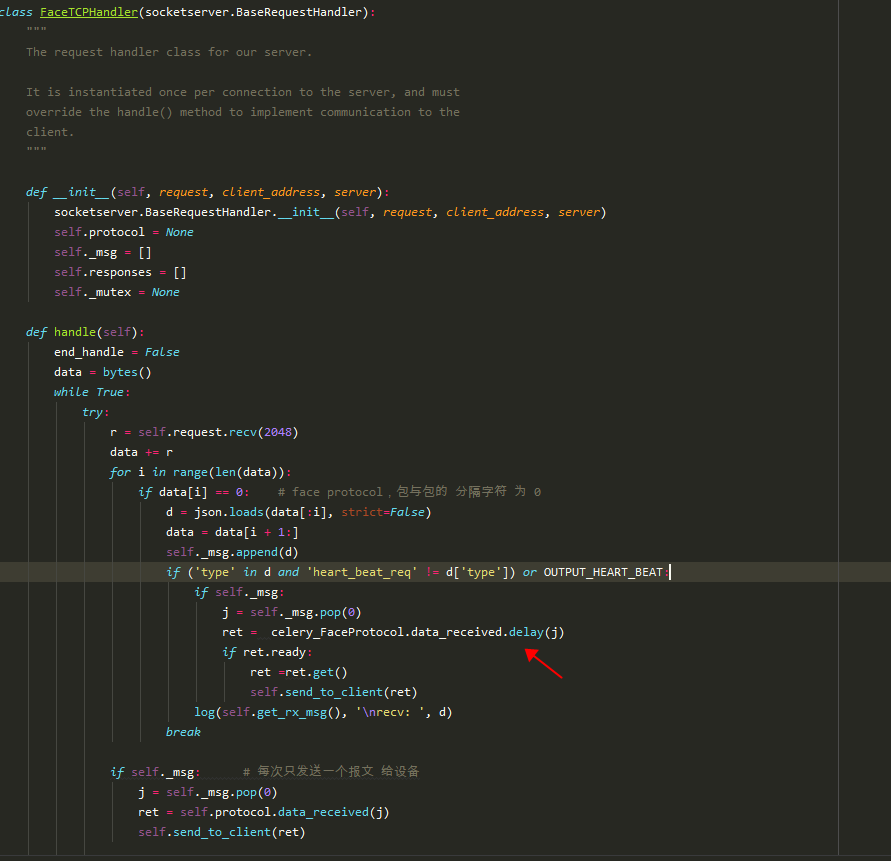Screen dimensions: 891x861
Task: Click json.loads(data[:i] call
Action: click(x=262, y=512)
